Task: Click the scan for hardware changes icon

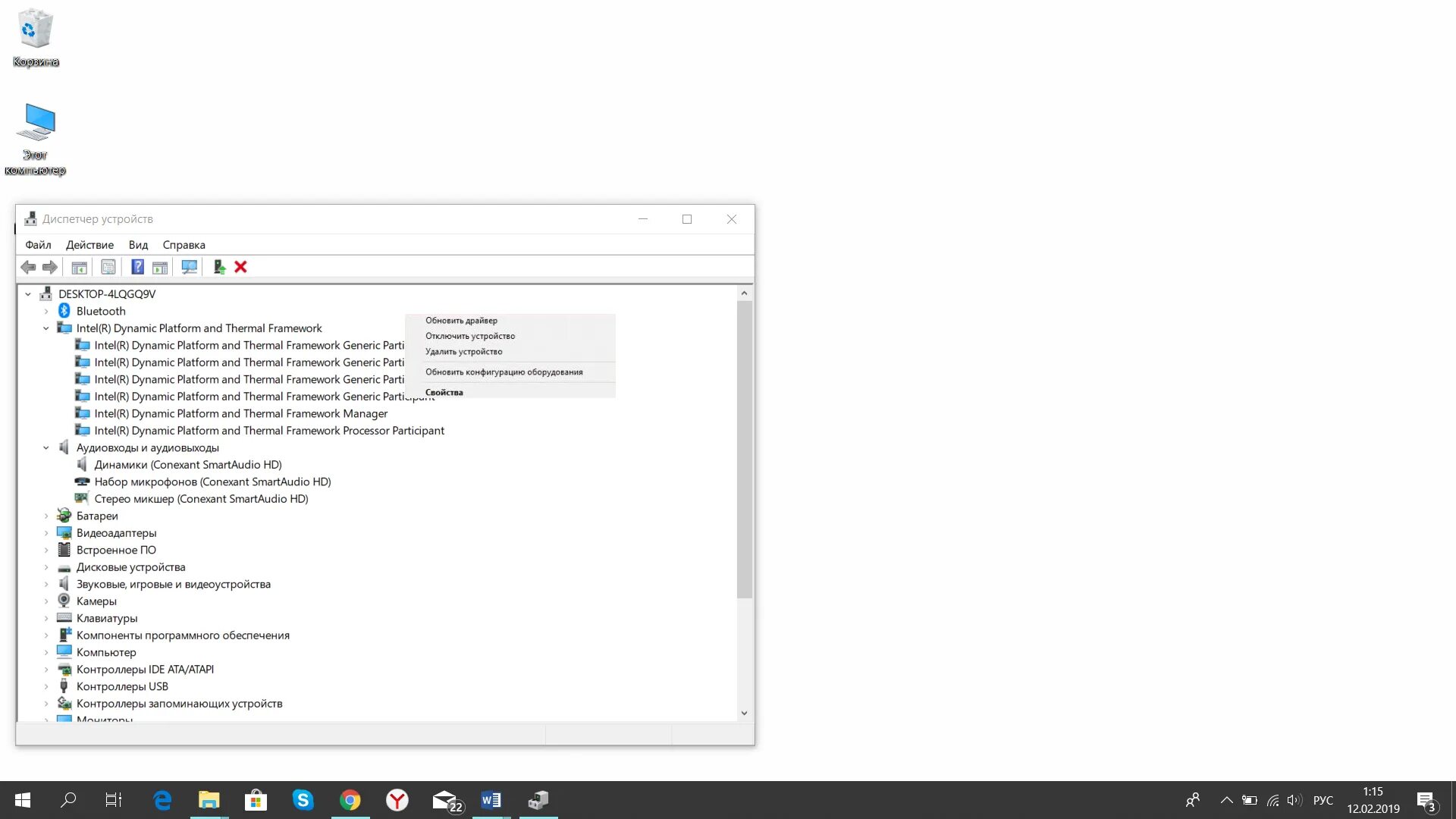Action: (189, 267)
